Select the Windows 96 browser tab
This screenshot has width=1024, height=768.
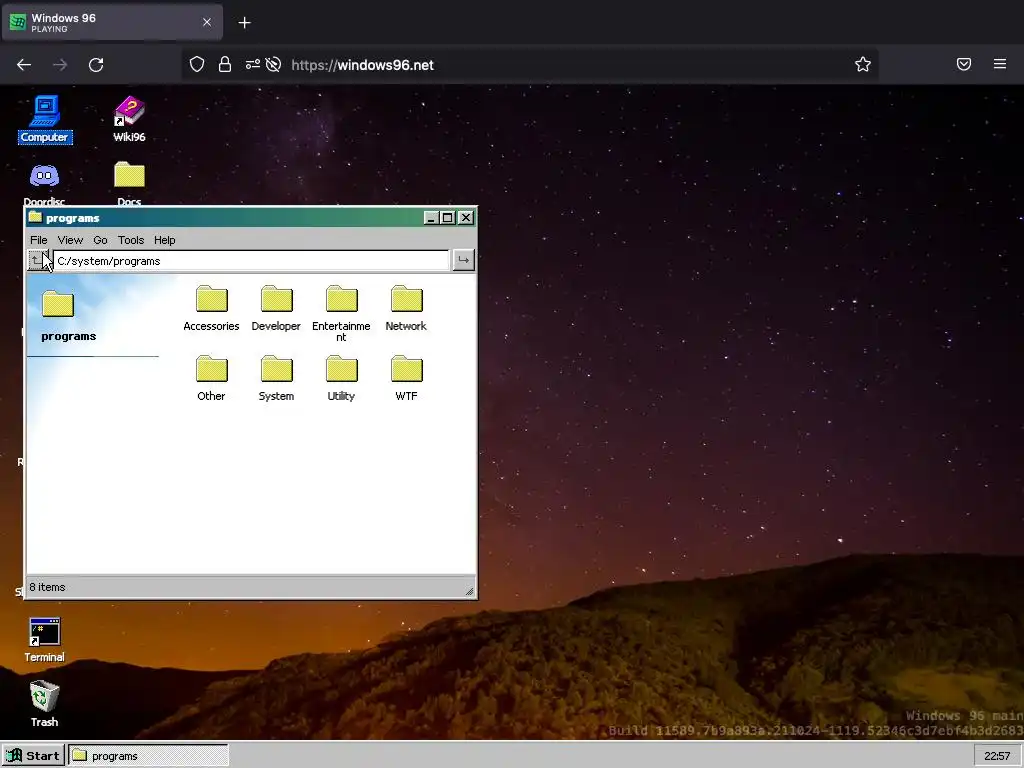(x=112, y=22)
